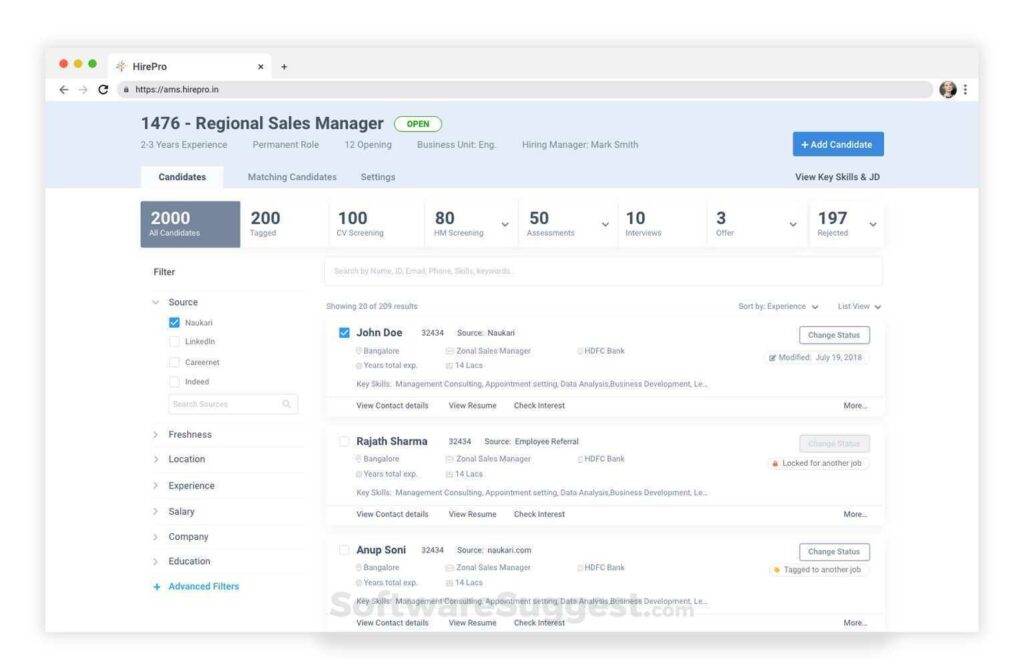This screenshot has width=1024, height=670.
Task: Select the checkbox on Rajath Sharma's card
Action: pyautogui.click(x=343, y=440)
